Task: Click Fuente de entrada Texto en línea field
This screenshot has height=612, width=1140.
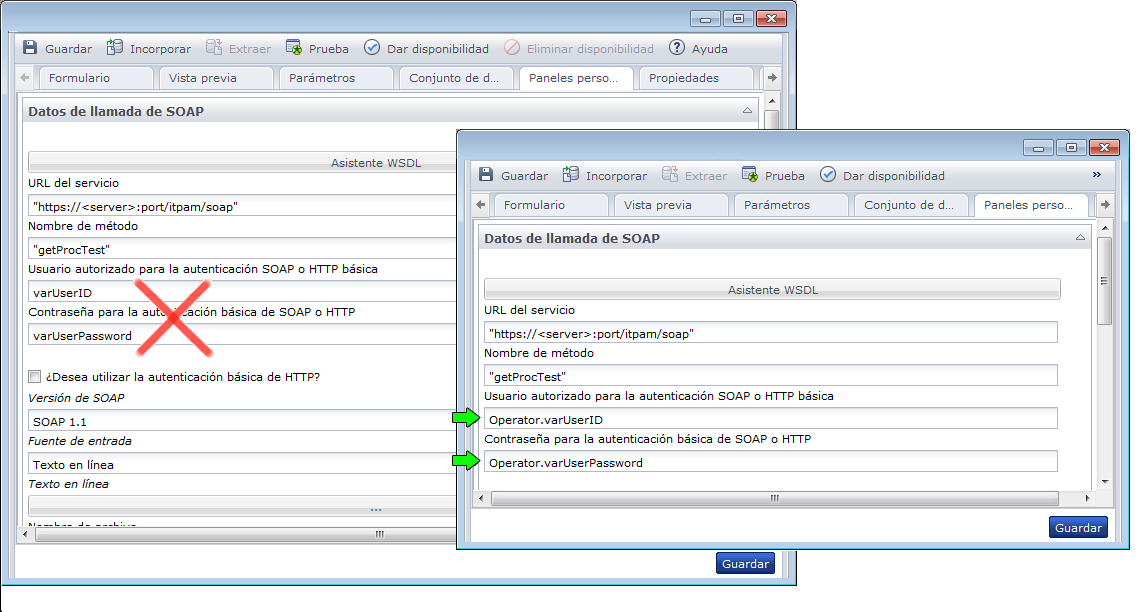Action: [242, 464]
